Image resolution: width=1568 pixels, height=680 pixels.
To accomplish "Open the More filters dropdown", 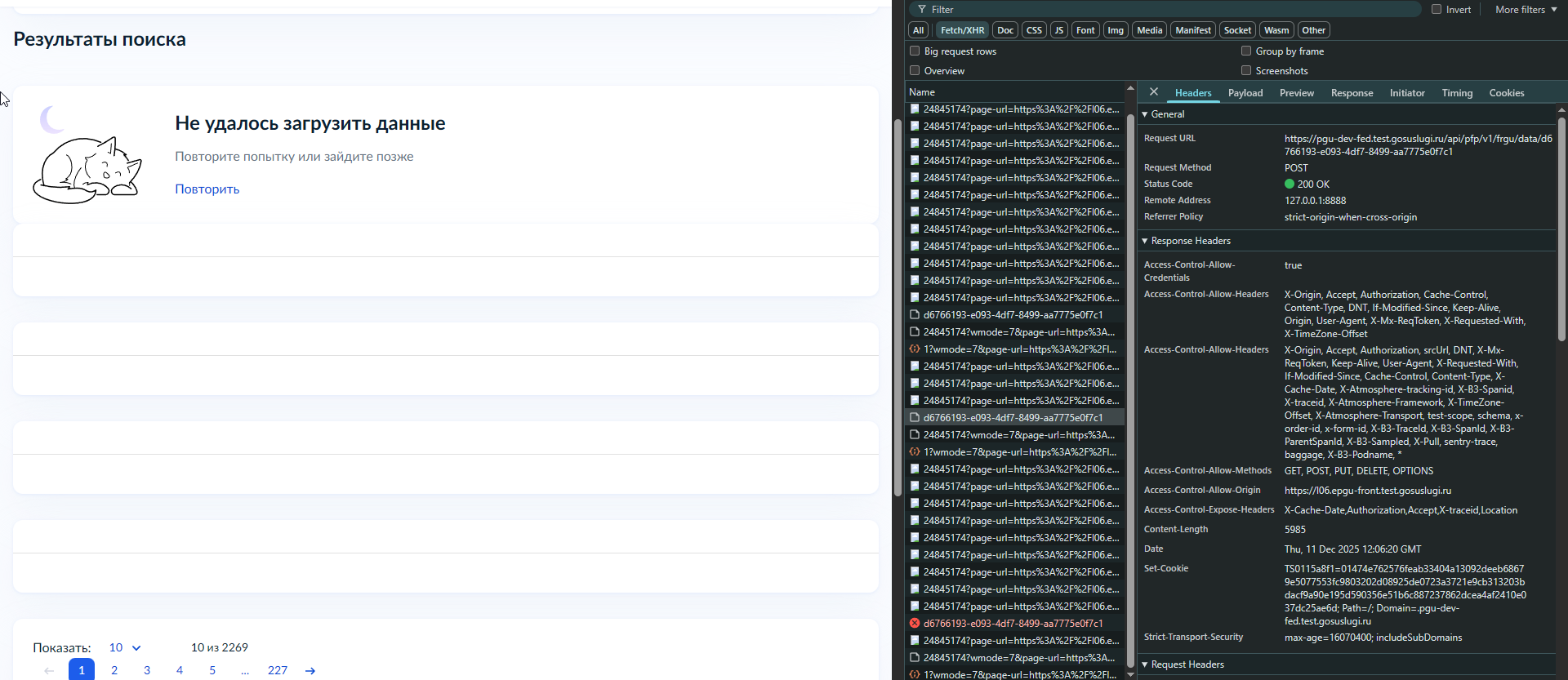I will click(x=1526, y=10).
